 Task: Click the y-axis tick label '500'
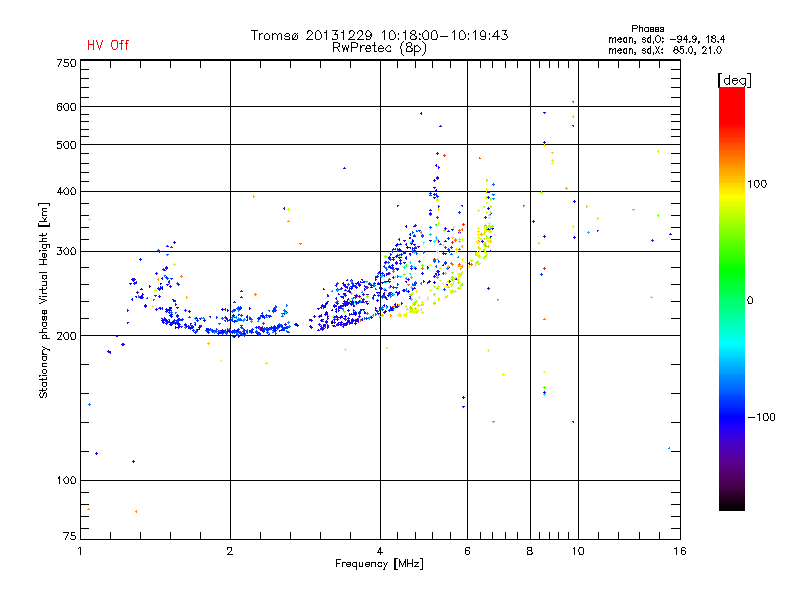(x=66, y=145)
